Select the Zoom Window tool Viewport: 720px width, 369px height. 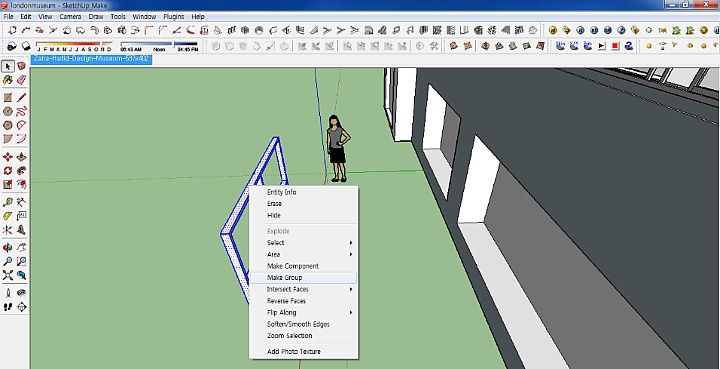22,262
